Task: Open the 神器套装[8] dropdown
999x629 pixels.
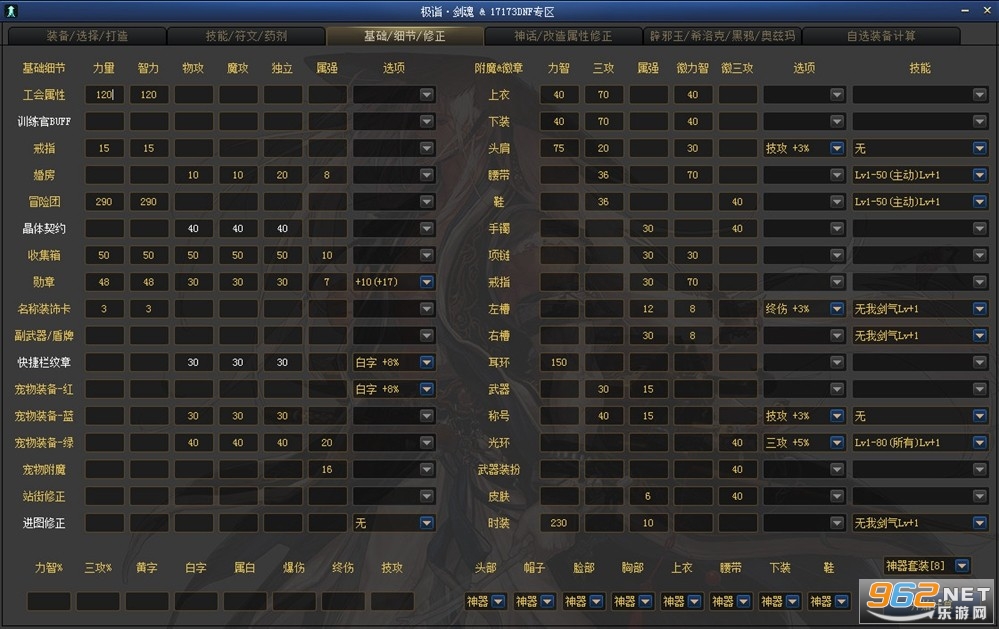Action: (x=962, y=566)
